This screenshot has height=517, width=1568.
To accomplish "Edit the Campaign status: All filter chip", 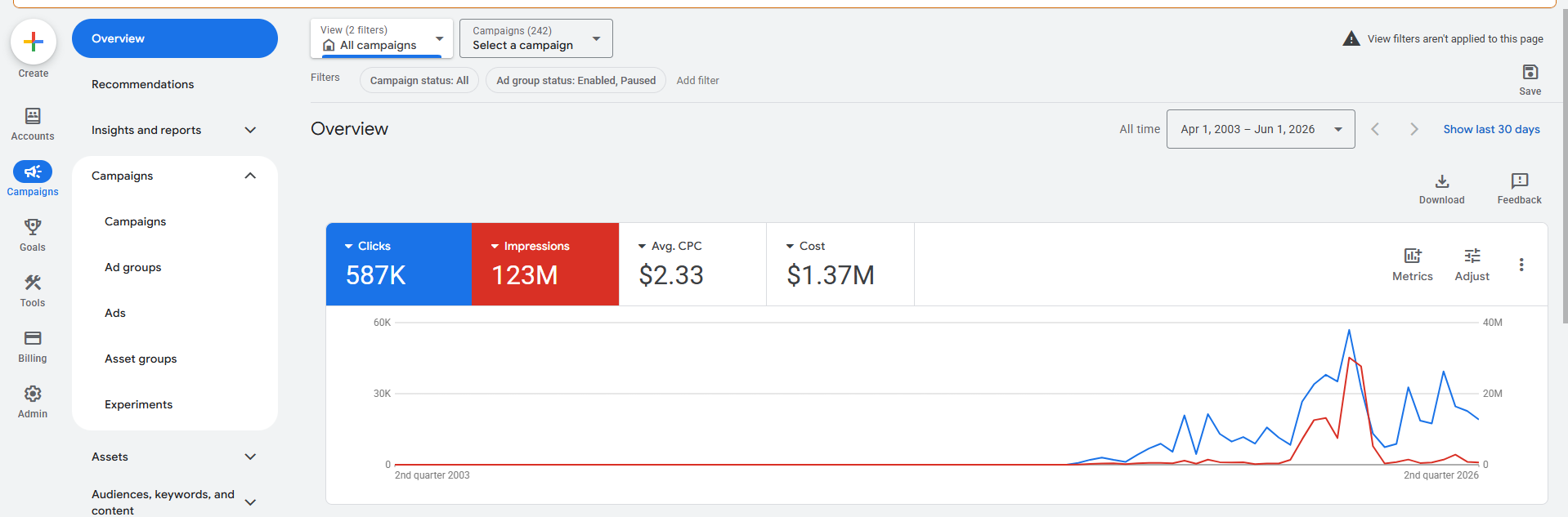I will tap(419, 80).
